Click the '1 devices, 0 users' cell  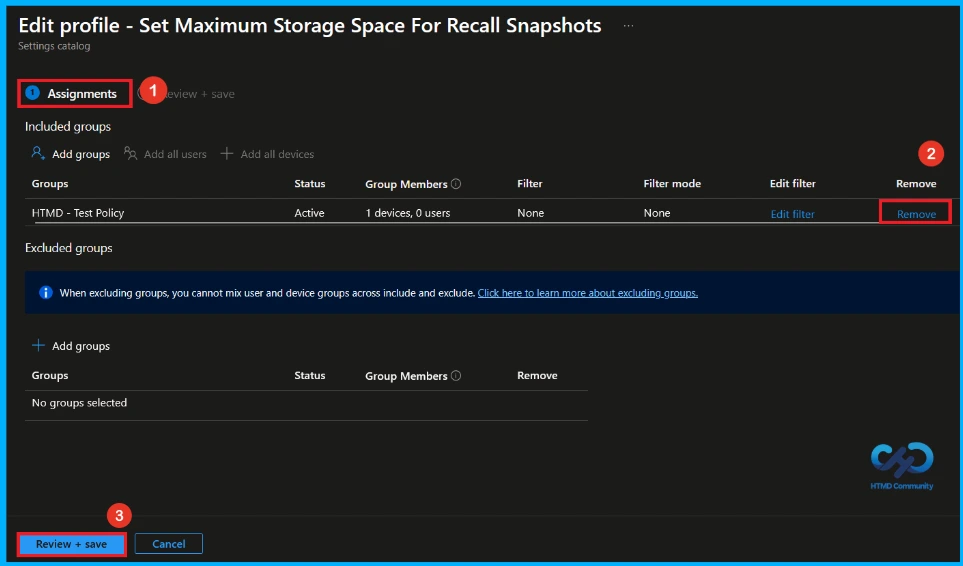point(408,213)
